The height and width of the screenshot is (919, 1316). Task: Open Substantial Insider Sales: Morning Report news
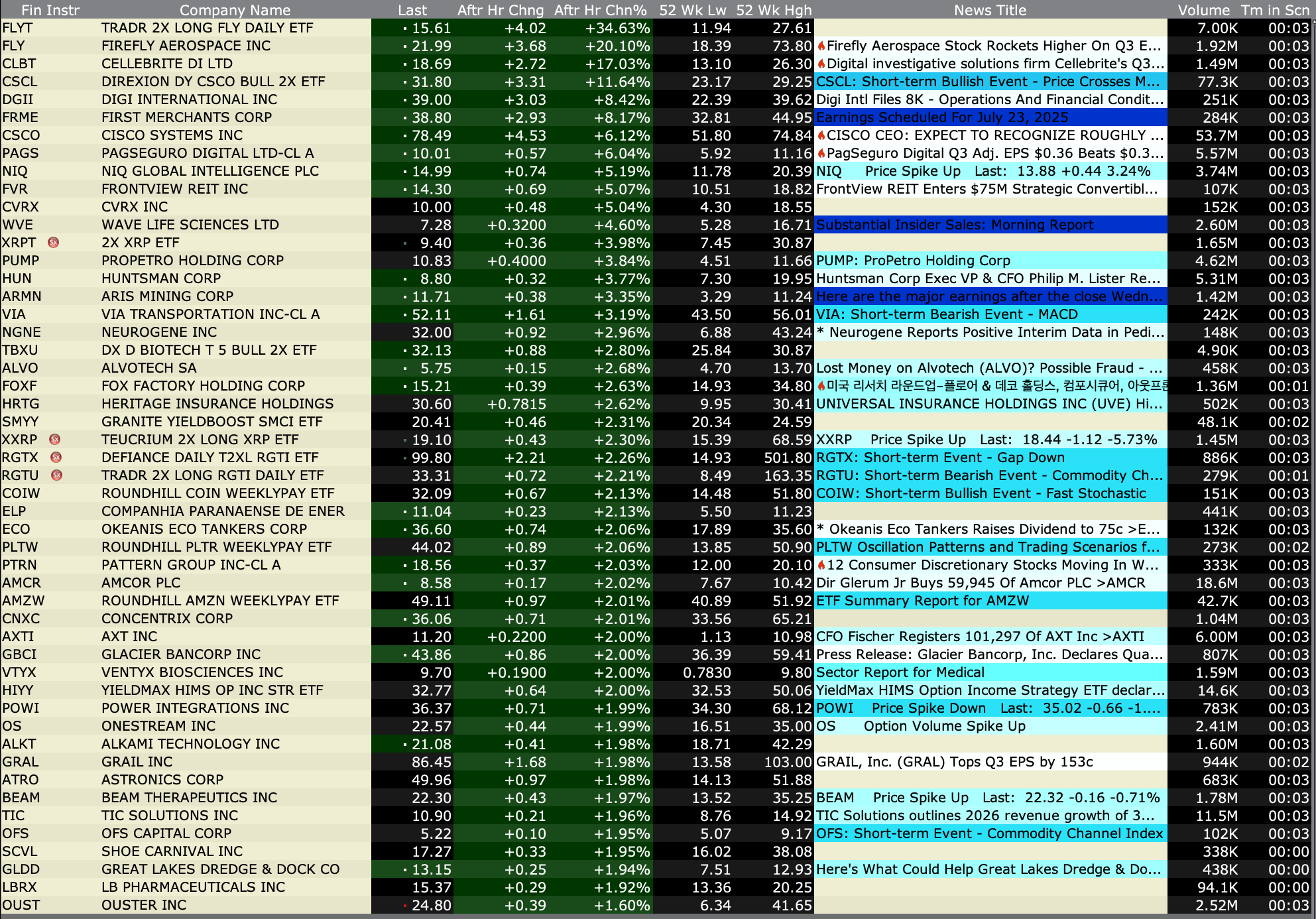[x=955, y=225]
